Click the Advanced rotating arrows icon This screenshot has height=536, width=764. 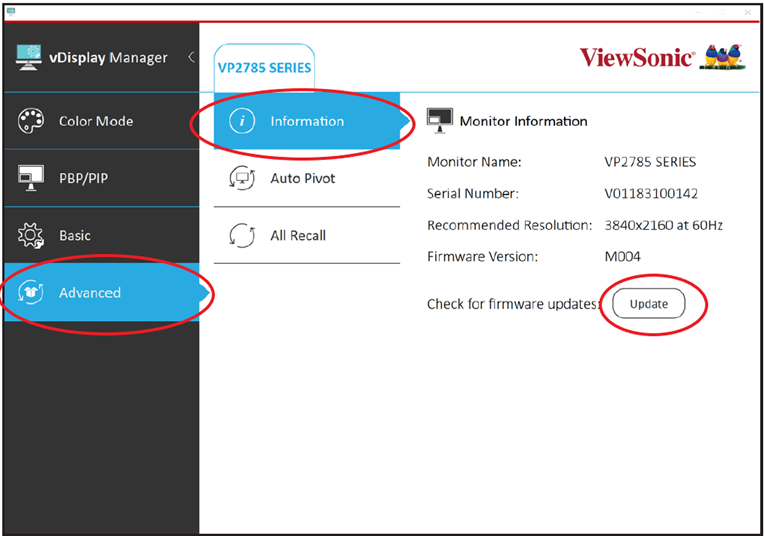point(31,292)
